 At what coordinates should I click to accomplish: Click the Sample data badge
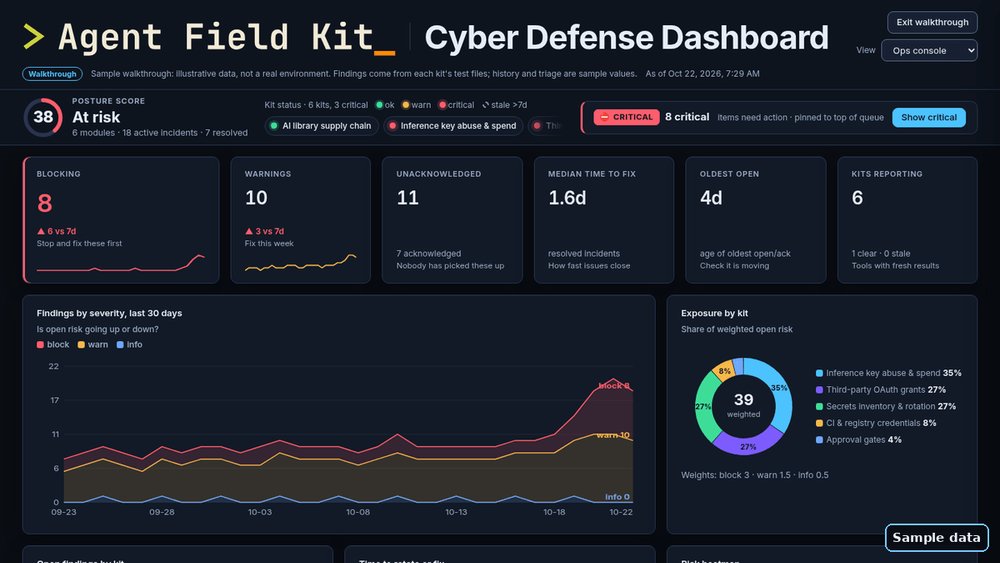(937, 537)
